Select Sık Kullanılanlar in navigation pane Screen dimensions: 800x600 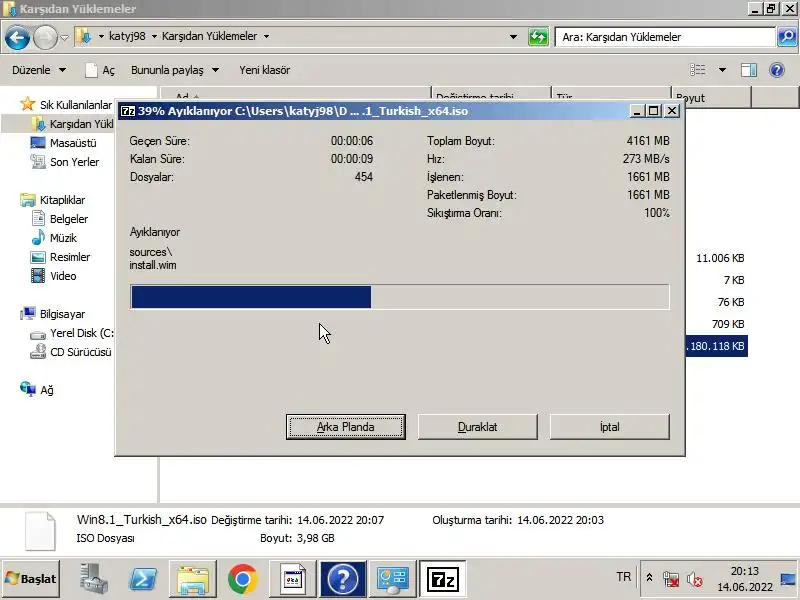pyautogui.click(x=66, y=105)
